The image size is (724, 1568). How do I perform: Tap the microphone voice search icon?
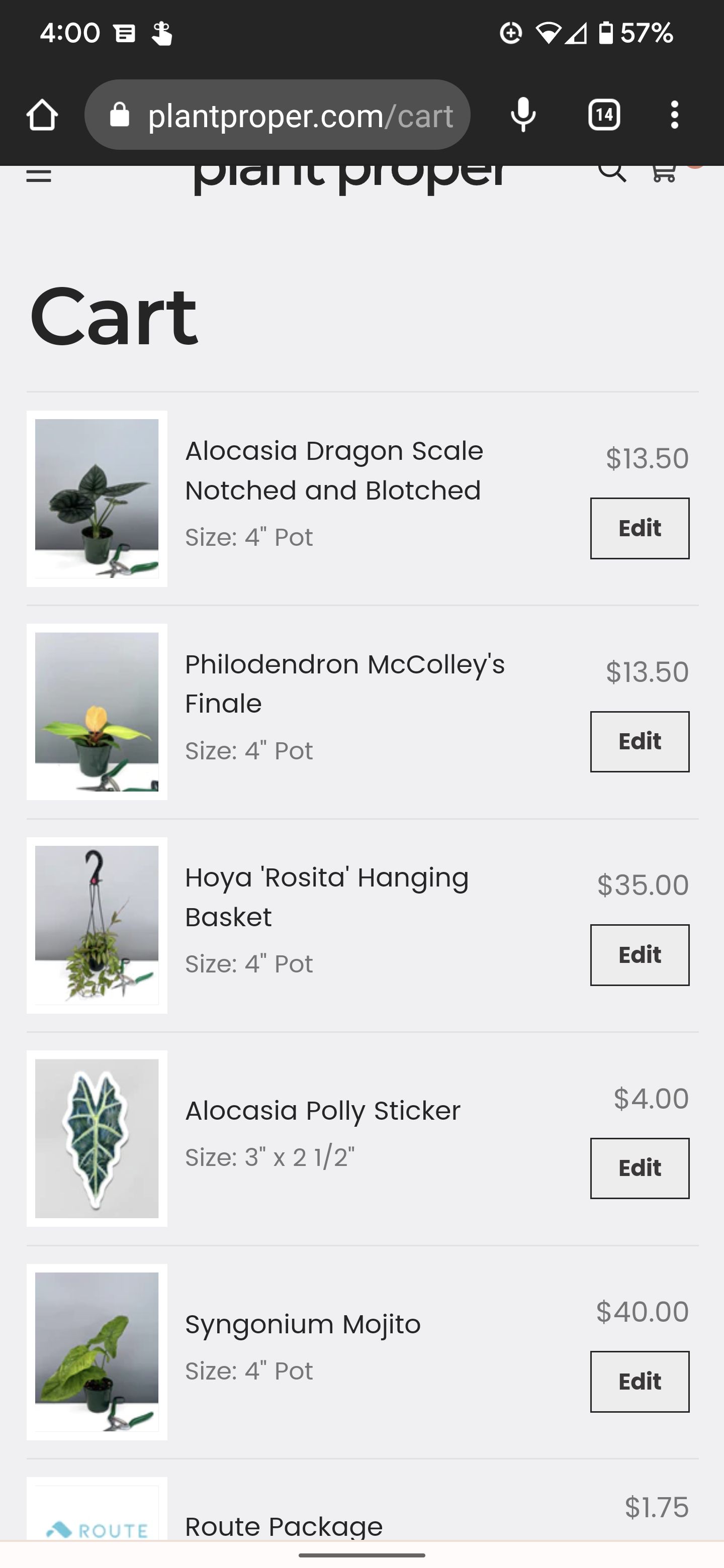523,115
